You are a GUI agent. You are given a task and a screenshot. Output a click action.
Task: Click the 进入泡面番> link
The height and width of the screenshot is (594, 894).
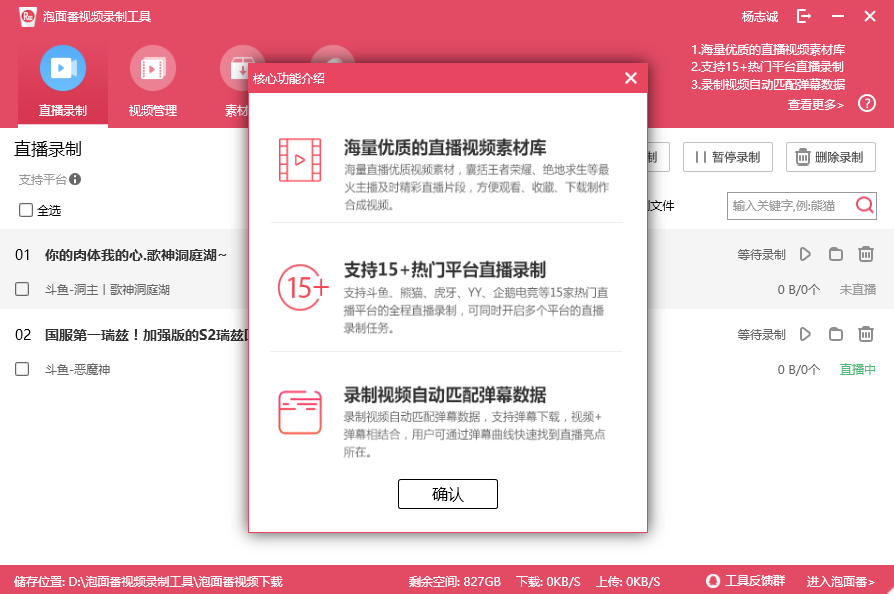[x=840, y=581]
